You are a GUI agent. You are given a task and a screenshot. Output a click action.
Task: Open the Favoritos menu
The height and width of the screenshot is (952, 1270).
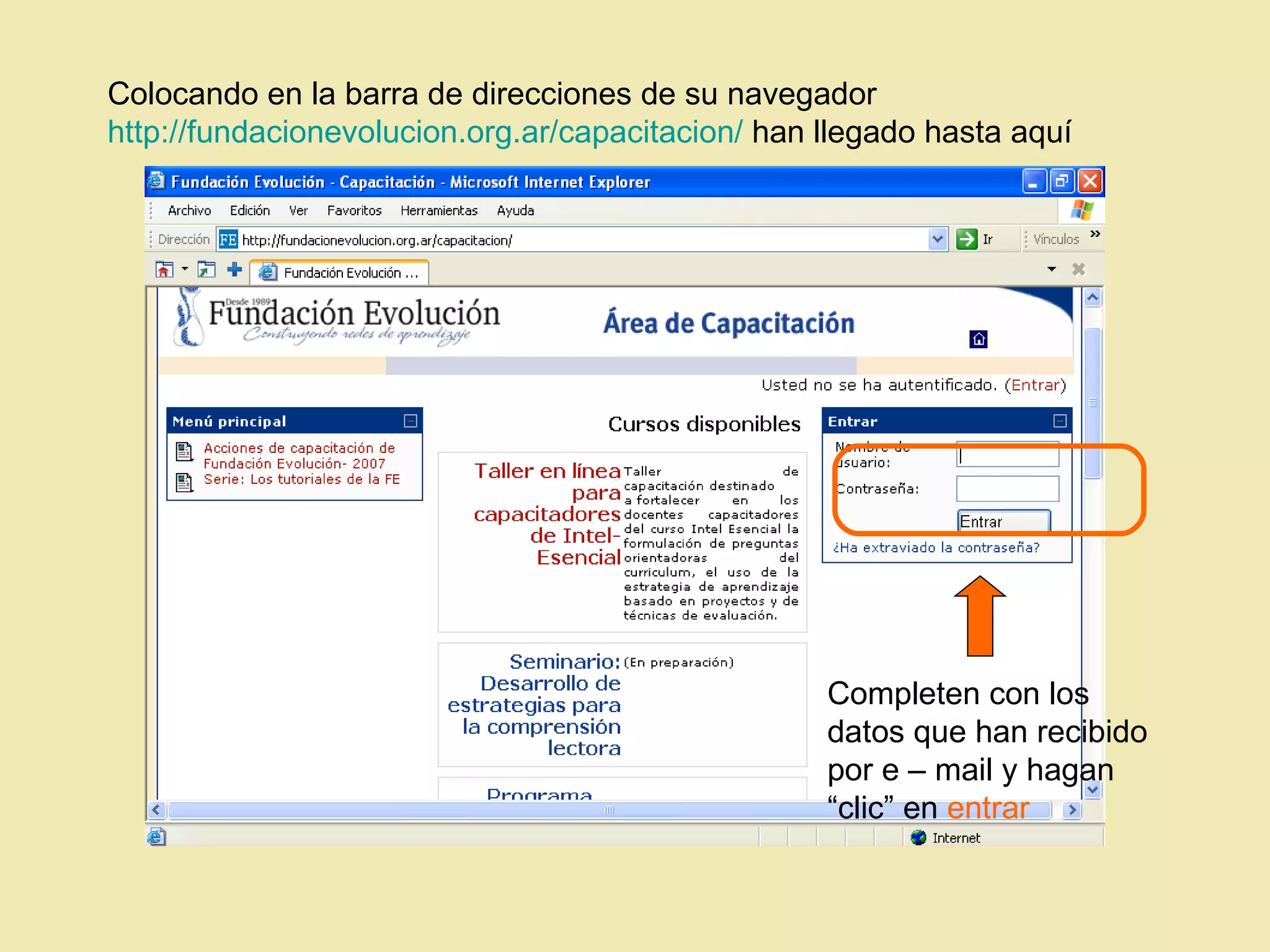(354, 211)
